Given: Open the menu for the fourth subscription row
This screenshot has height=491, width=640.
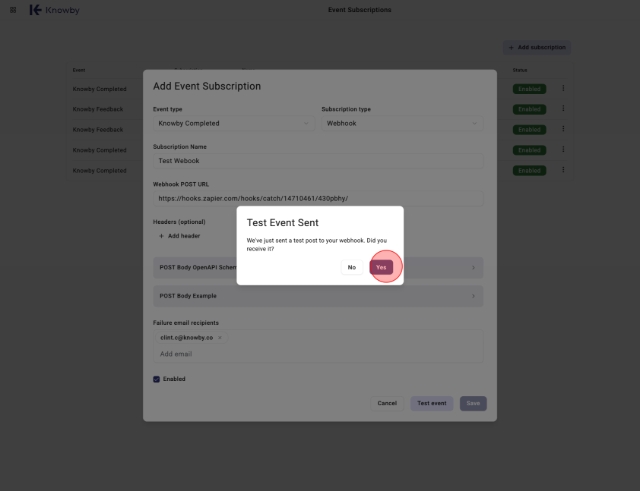Looking at the screenshot, I should [x=563, y=149].
